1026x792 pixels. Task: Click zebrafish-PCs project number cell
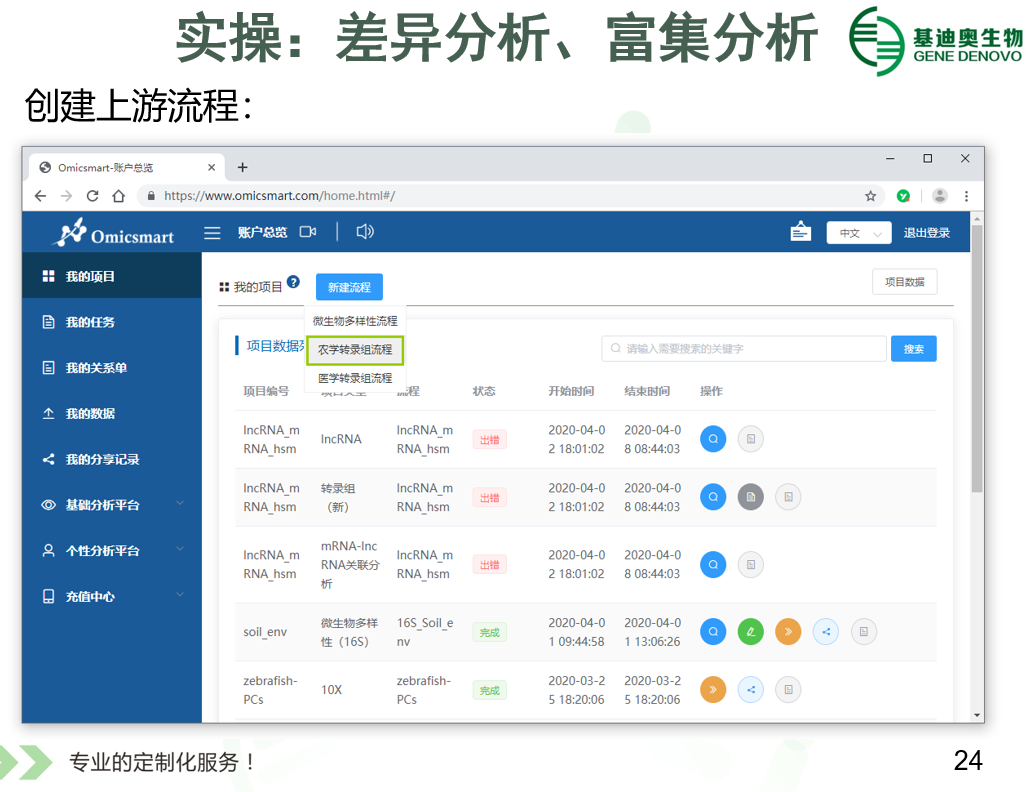(x=270, y=690)
